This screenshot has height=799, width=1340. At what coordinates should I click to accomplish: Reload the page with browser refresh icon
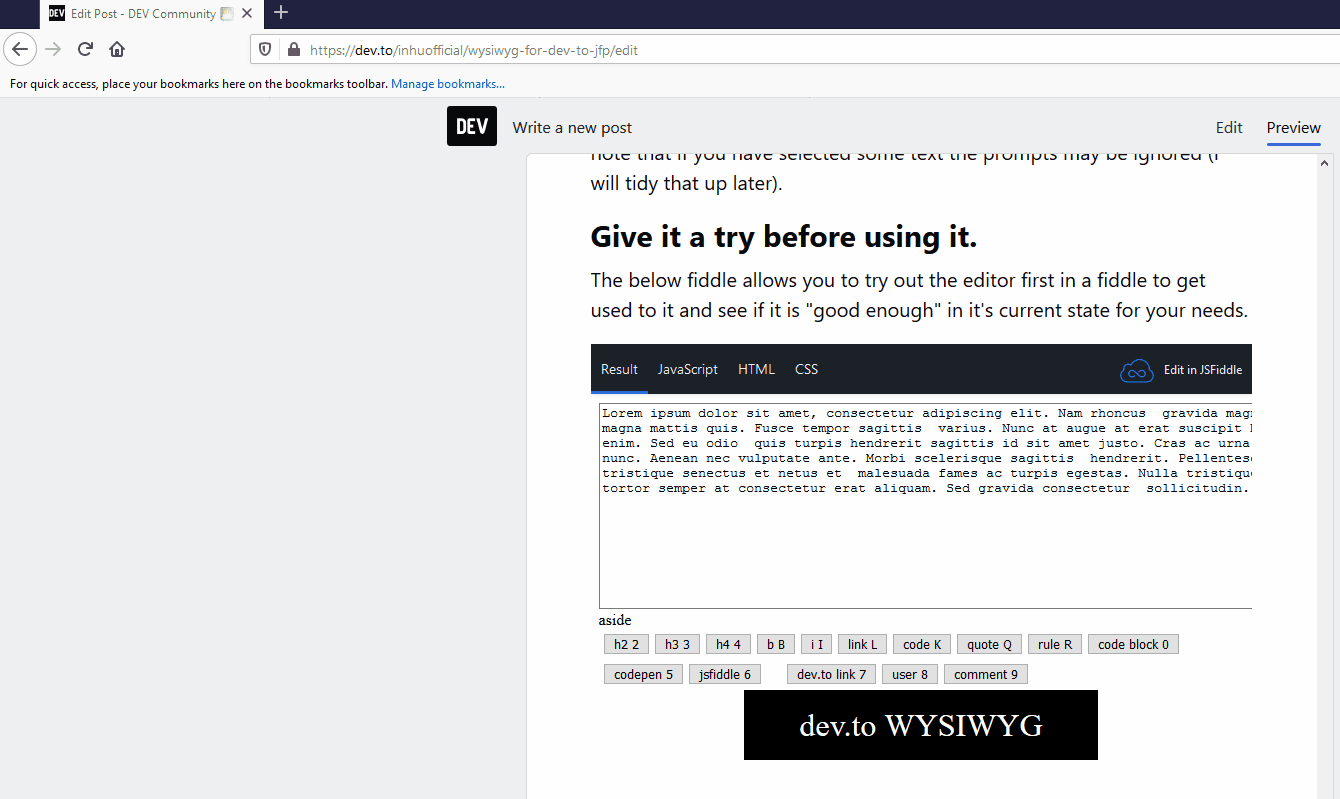click(x=86, y=49)
